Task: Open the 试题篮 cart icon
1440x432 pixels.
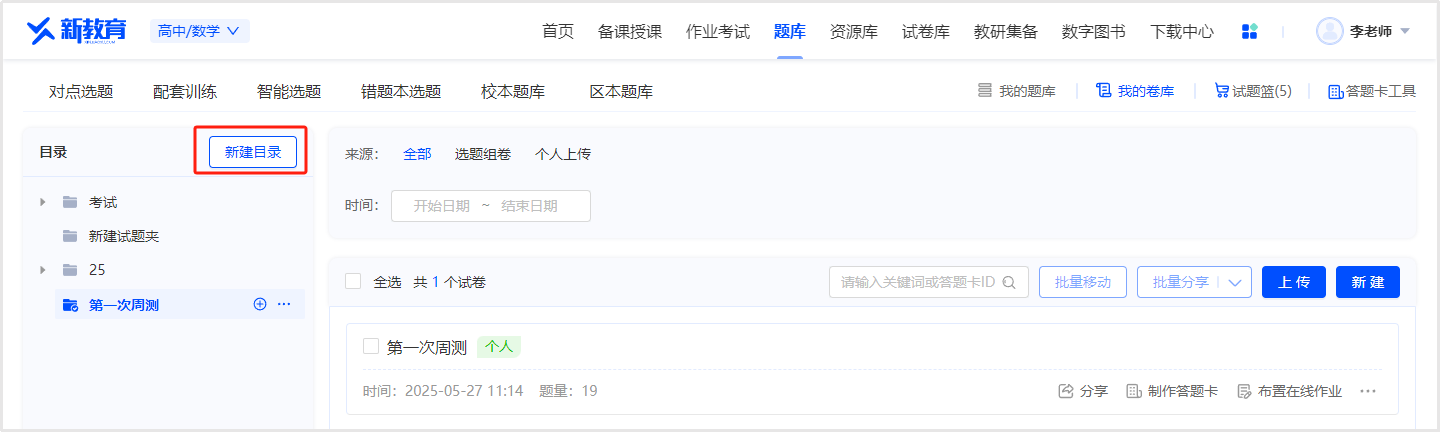Action: [x=1222, y=91]
